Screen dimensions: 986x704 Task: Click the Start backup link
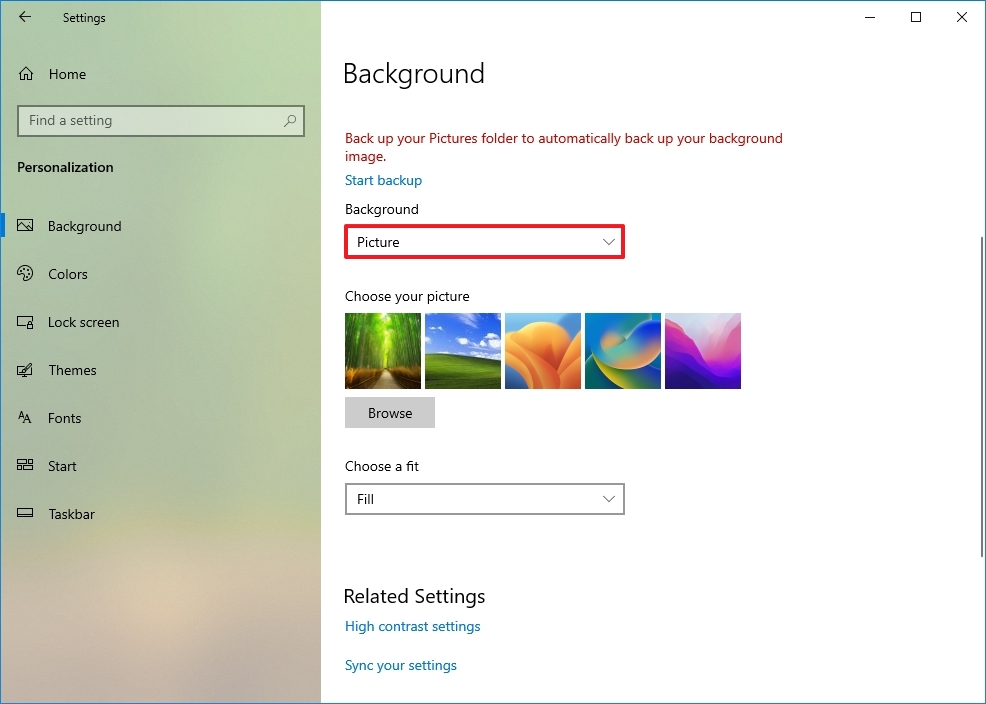coord(383,180)
